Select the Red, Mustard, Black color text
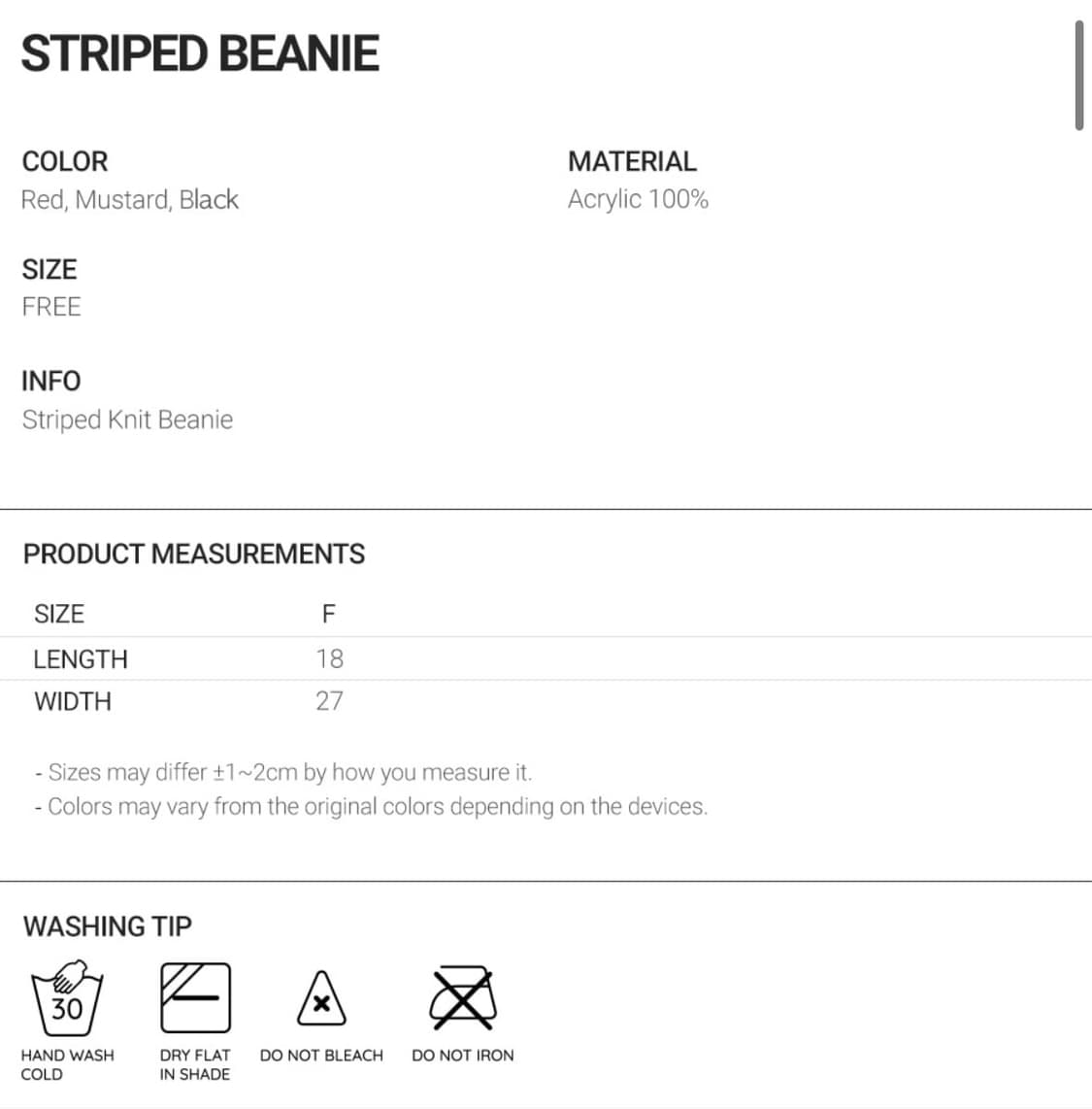This screenshot has width=1092, height=1109. click(130, 200)
